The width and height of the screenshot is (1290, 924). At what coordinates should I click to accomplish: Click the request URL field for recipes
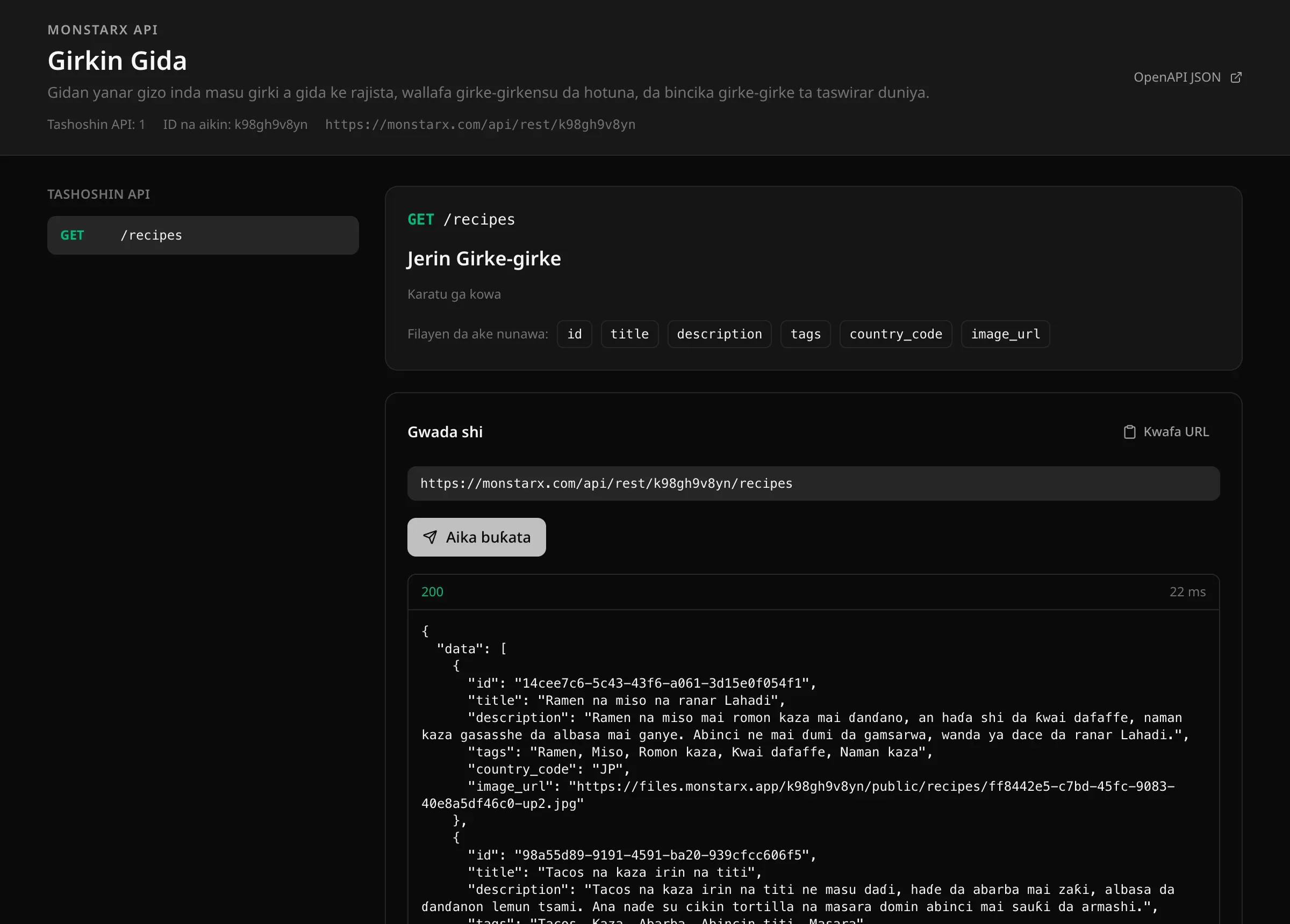tap(813, 483)
